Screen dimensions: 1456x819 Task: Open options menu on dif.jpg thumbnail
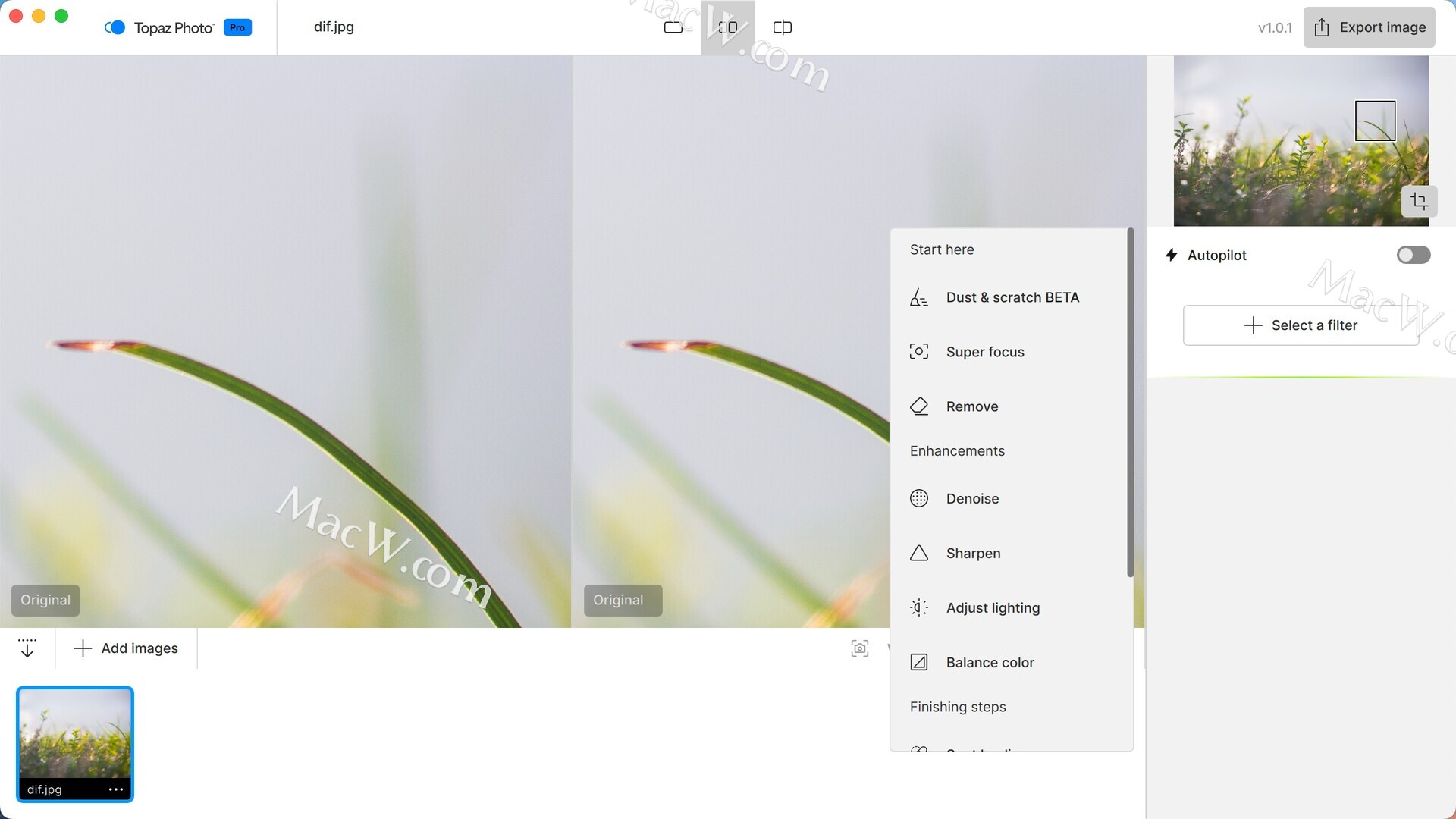pos(115,789)
